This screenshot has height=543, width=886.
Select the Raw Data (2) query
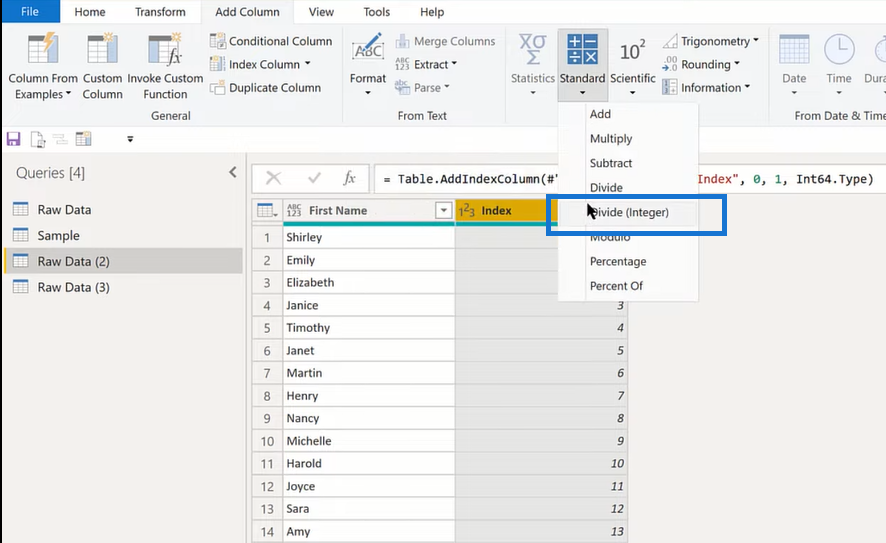click(x=124, y=262)
